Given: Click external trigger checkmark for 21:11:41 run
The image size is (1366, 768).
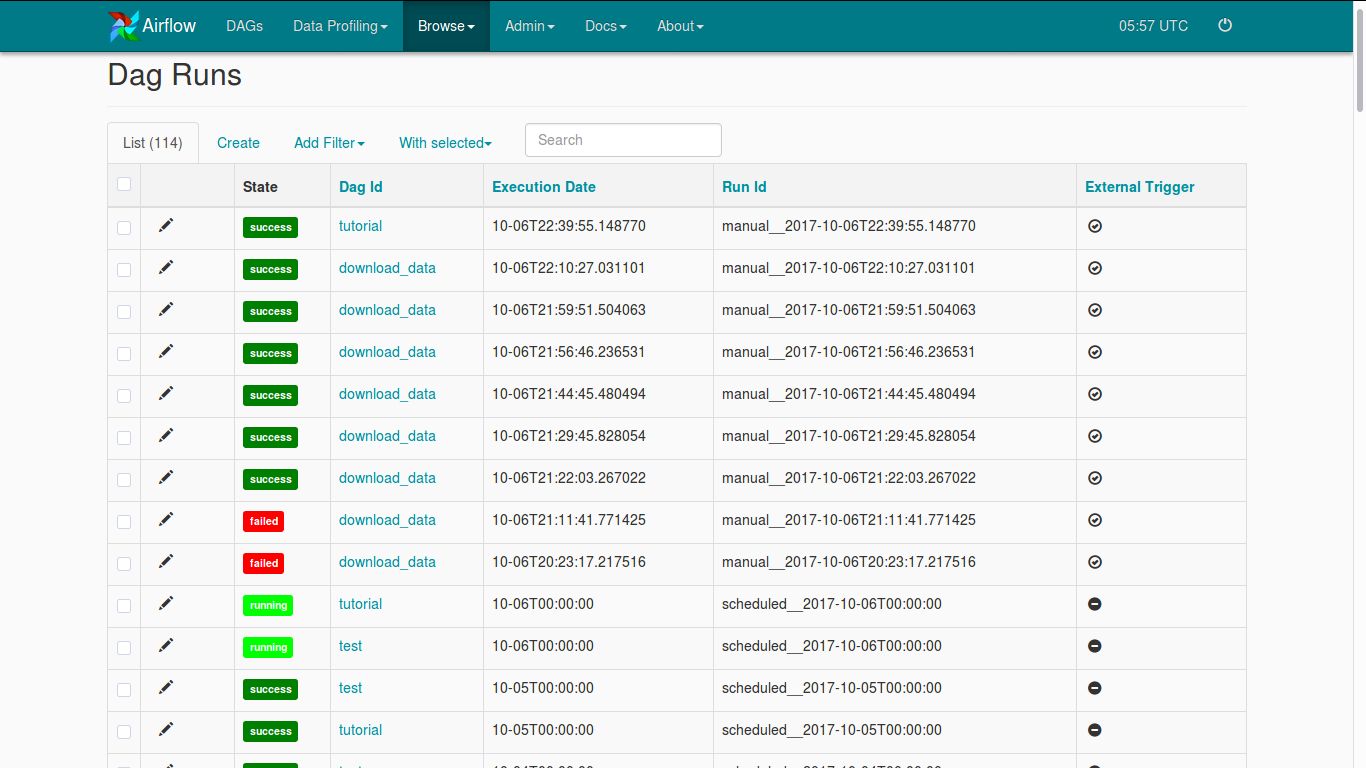Looking at the screenshot, I should [1094, 521].
